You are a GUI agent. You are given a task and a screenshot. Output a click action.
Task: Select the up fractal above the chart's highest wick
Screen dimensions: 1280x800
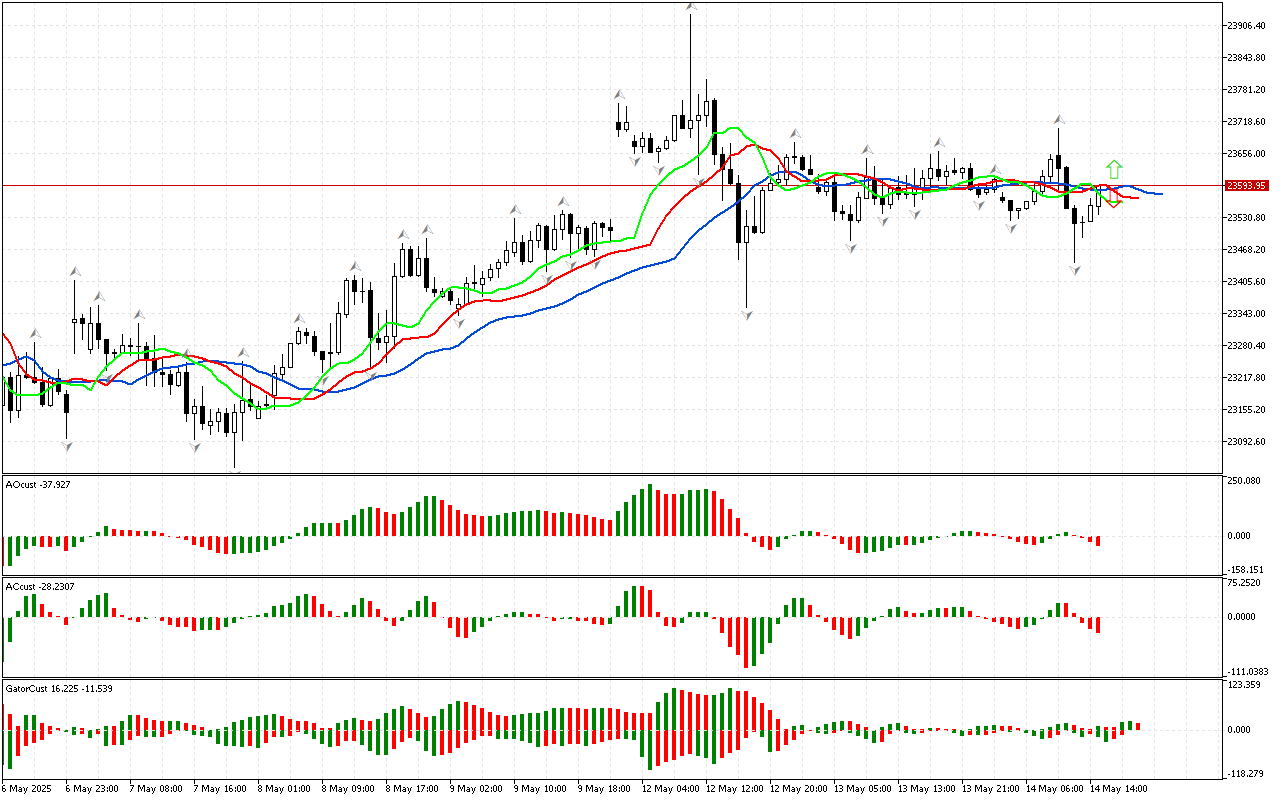click(691, 8)
